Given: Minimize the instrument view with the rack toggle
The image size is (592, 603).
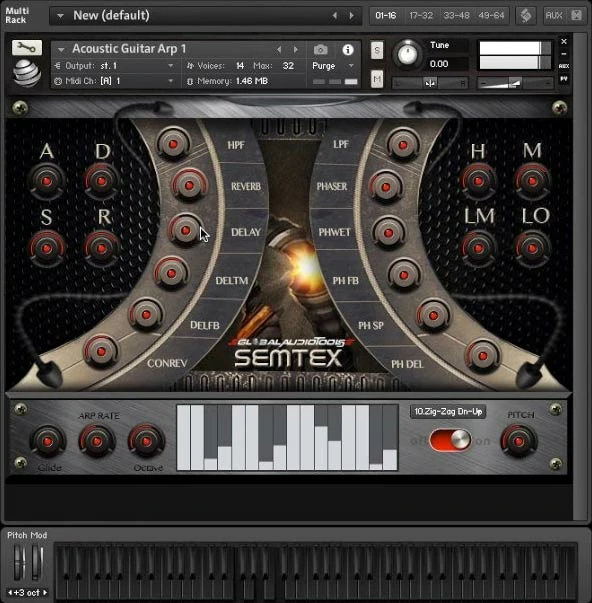Looking at the screenshot, I should pyautogui.click(x=564, y=54).
